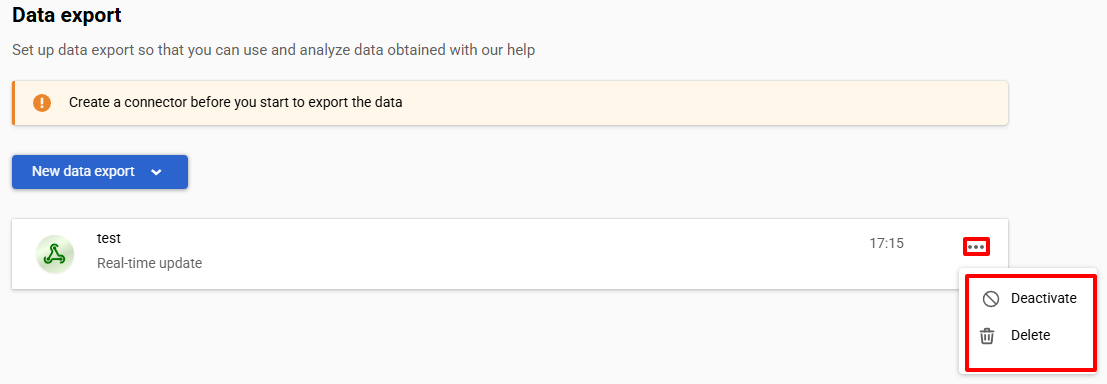Click the green webhook connector icon
Viewport: 1107px width, 384px height.
click(55, 255)
